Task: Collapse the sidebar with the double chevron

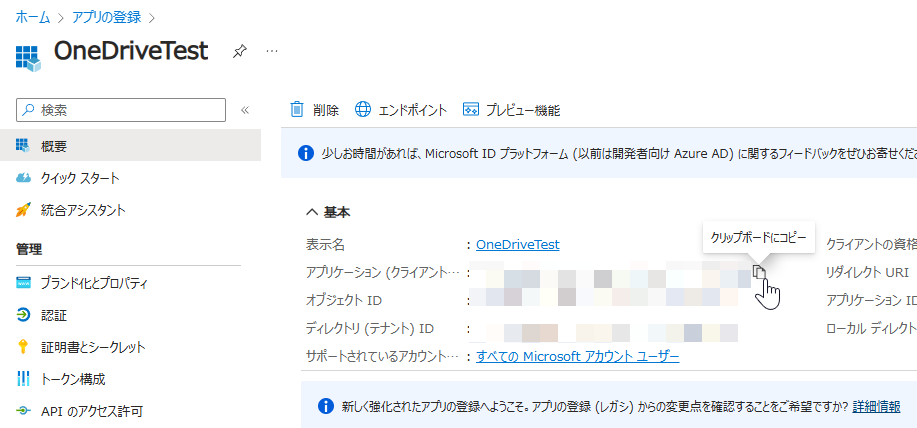Action: [245, 110]
